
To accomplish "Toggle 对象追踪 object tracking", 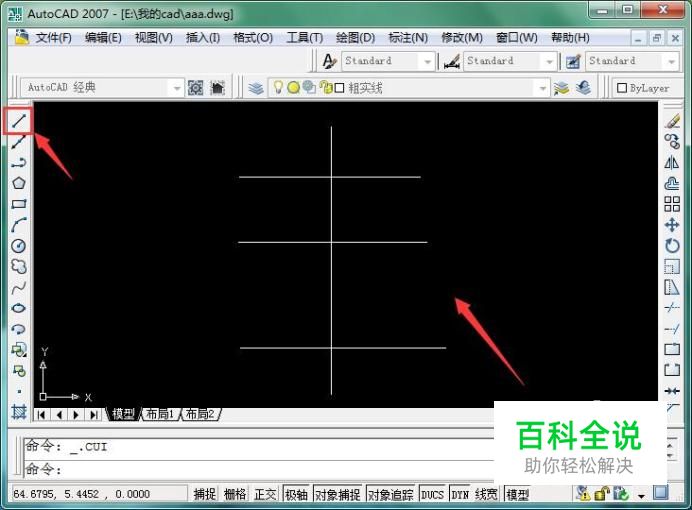I will 391,494.
